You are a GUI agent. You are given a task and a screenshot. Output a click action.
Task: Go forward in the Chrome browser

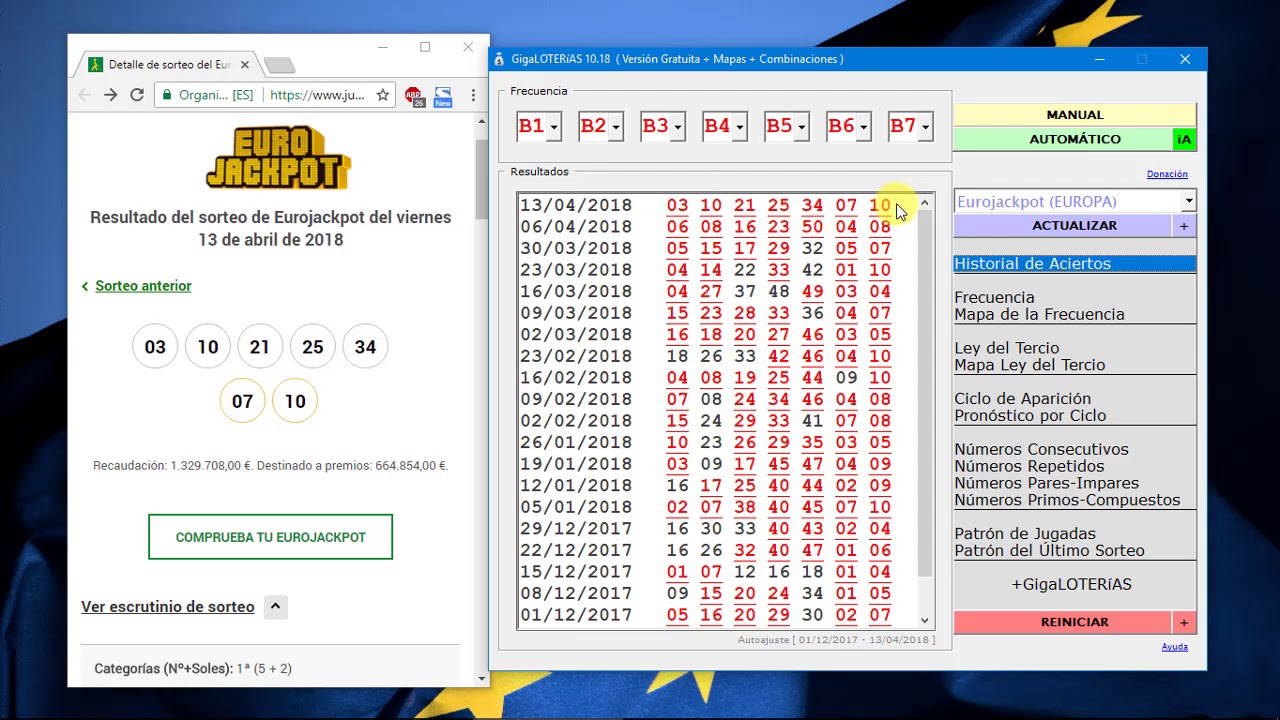(110, 95)
